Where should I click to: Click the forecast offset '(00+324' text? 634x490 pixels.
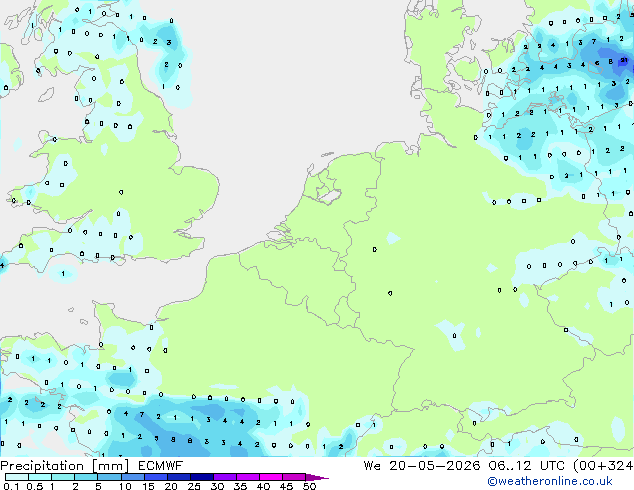[603, 466]
